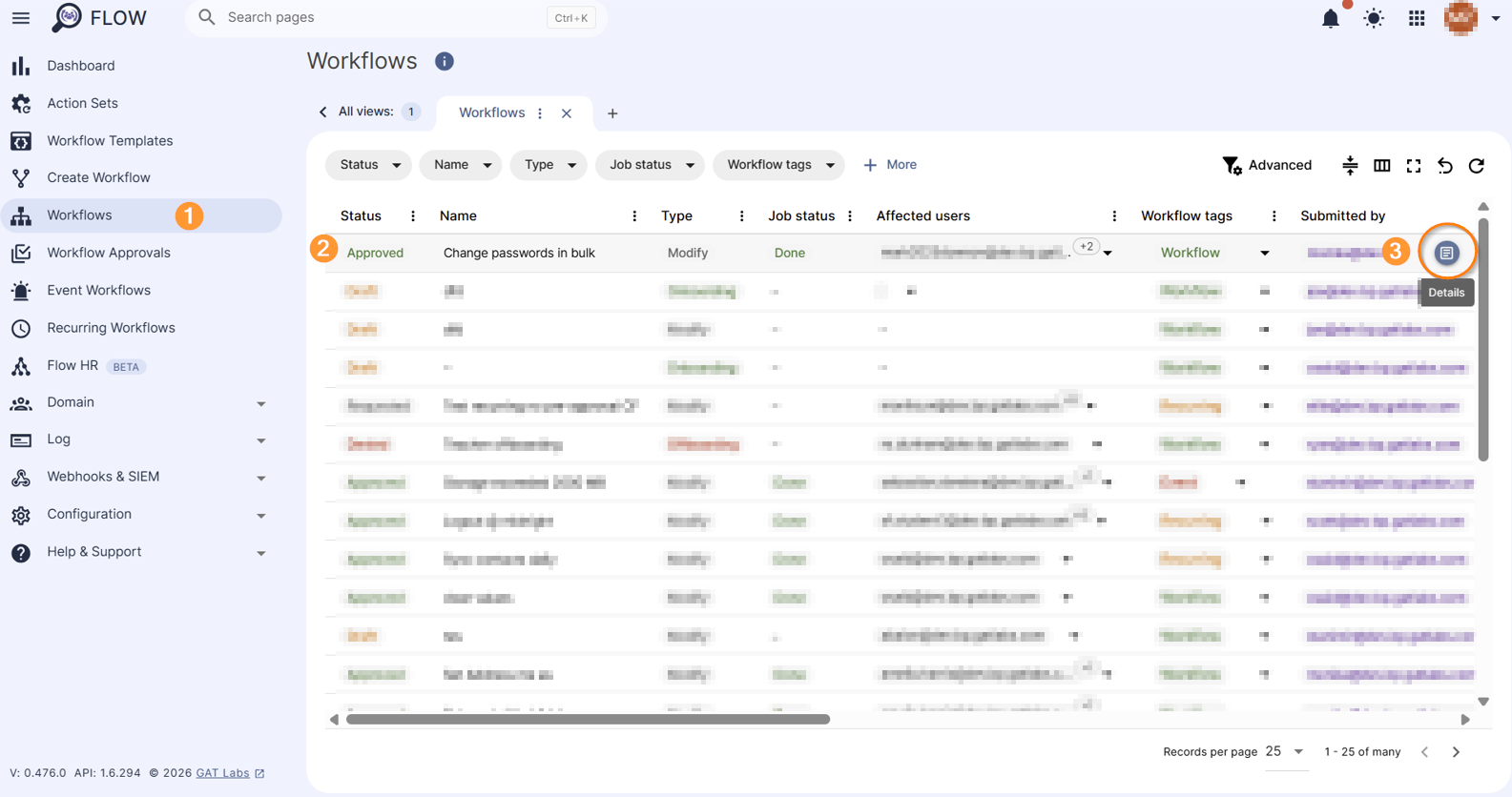
Task: Click the undo/reset icon
Action: (1445, 166)
